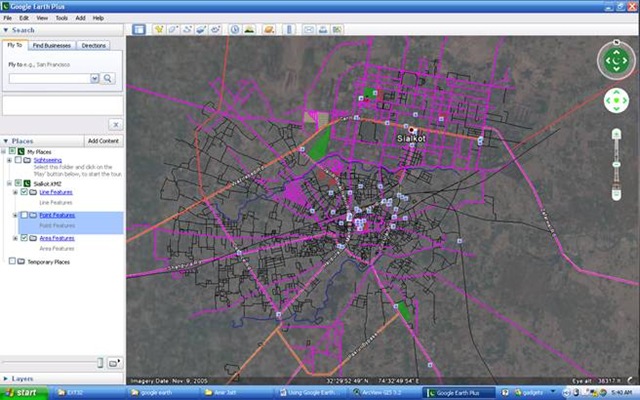This screenshot has height=400, width=640.
Task: Switch to Sky/planet view icon
Action: (269, 29)
